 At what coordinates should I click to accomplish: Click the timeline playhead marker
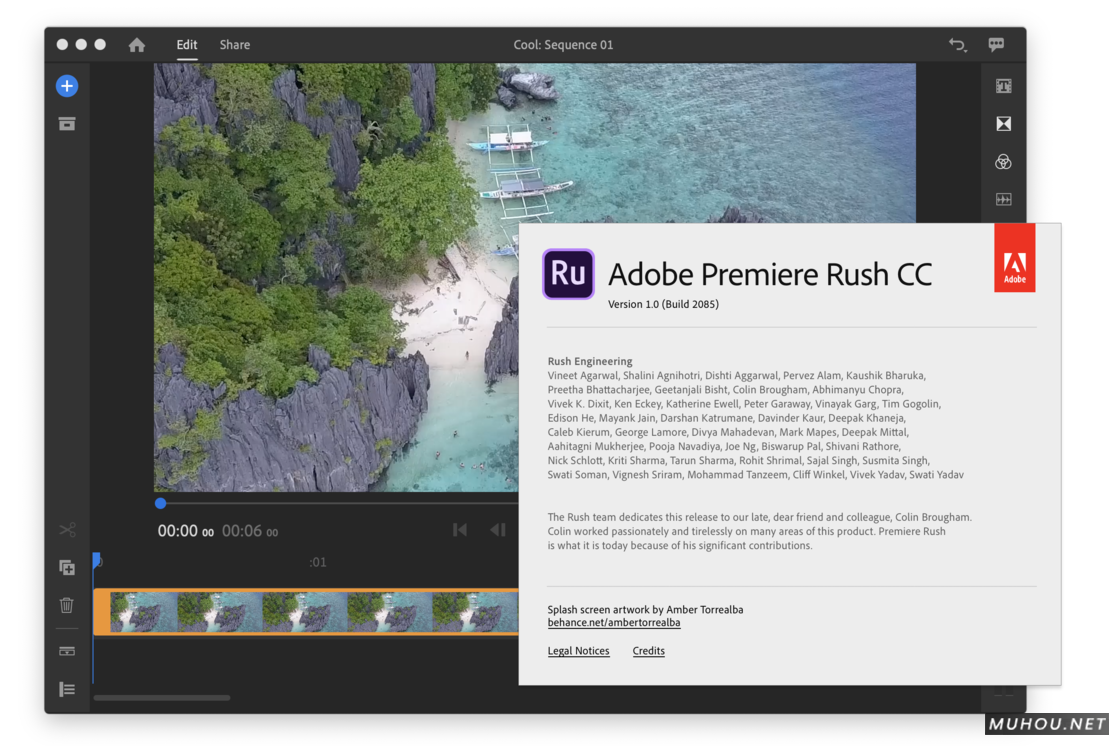coord(96,560)
